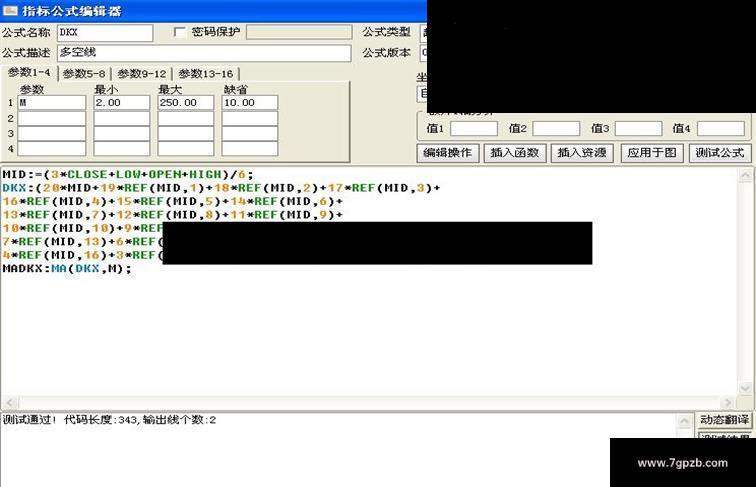Click parameter 2 最小 field
Image resolution: width=756 pixels, height=487 pixels.
(122, 118)
